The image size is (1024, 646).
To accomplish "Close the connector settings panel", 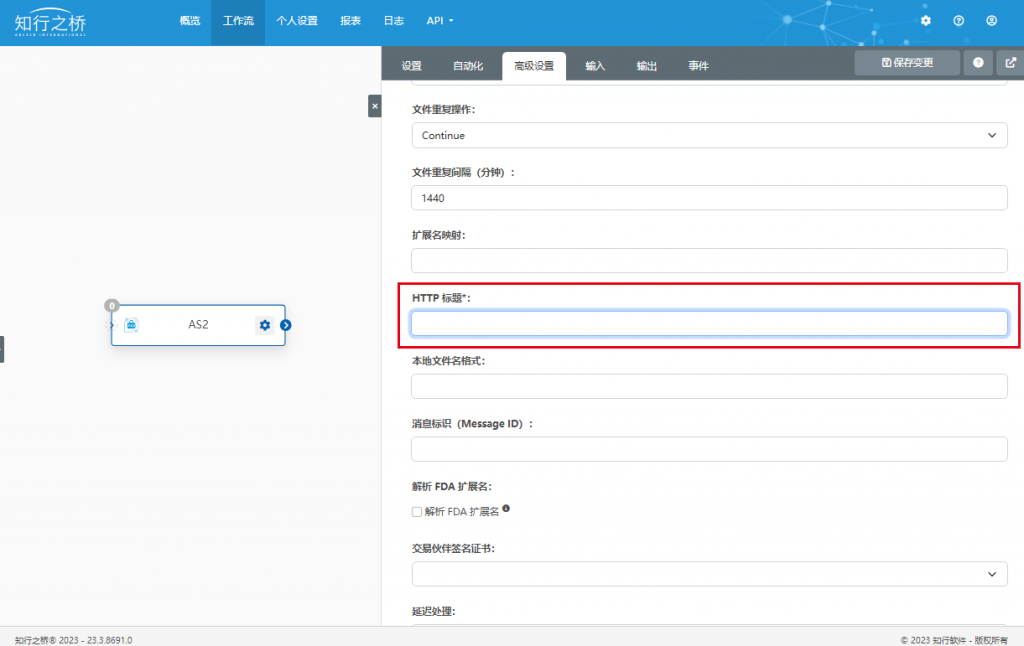I will tap(374, 106).
